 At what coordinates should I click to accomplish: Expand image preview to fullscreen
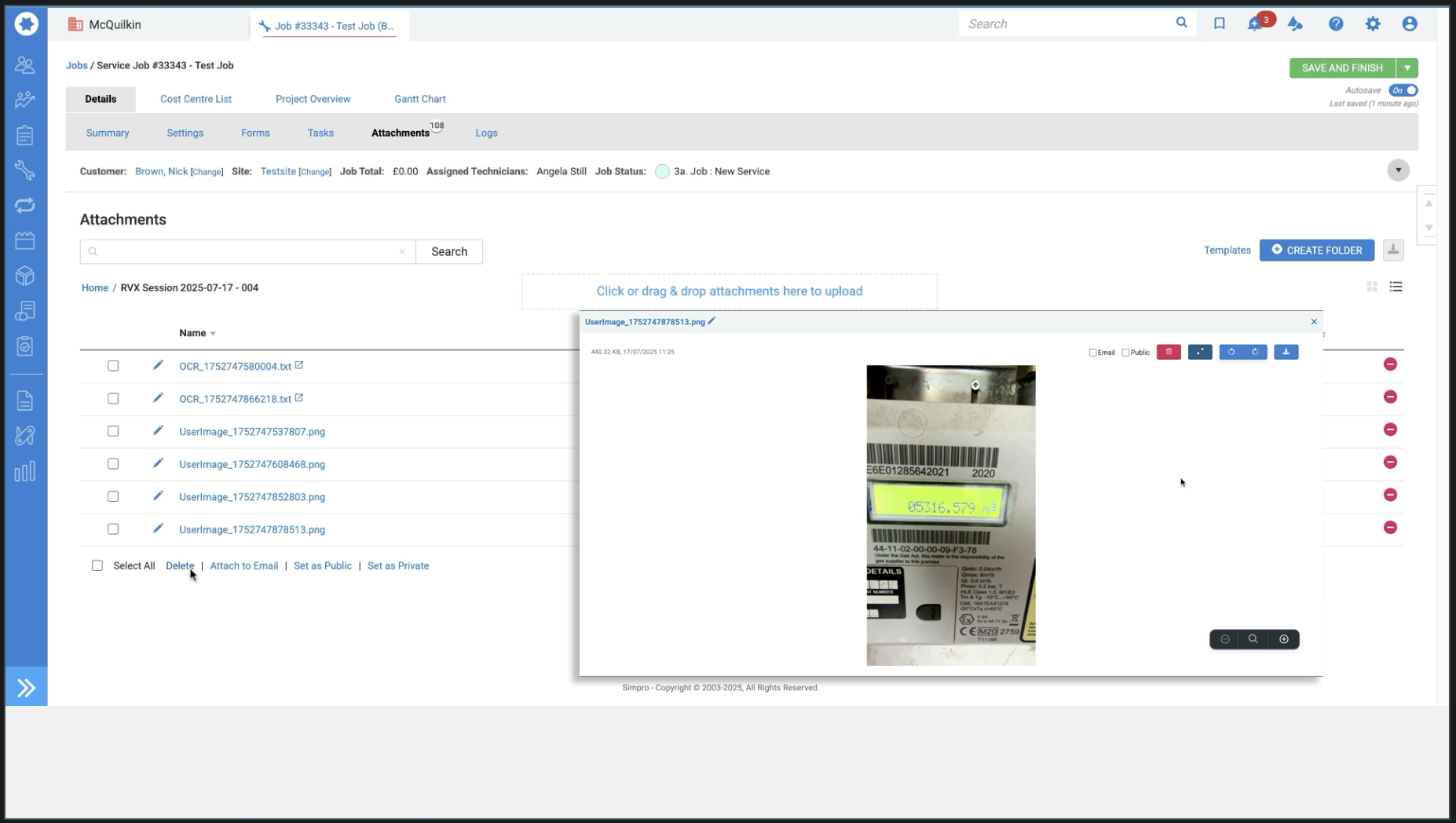point(1199,352)
